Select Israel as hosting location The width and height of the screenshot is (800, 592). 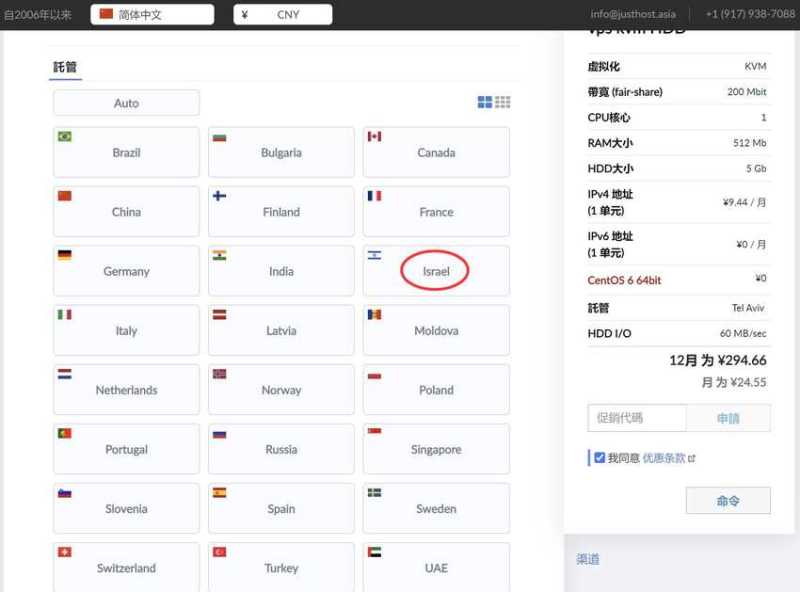(x=436, y=271)
